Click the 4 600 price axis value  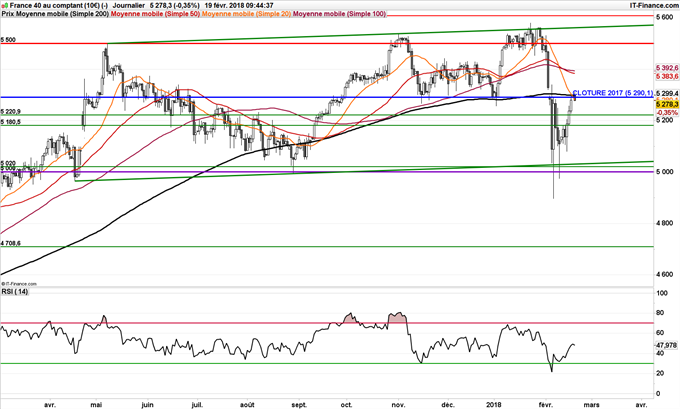pyautogui.click(x=665, y=275)
